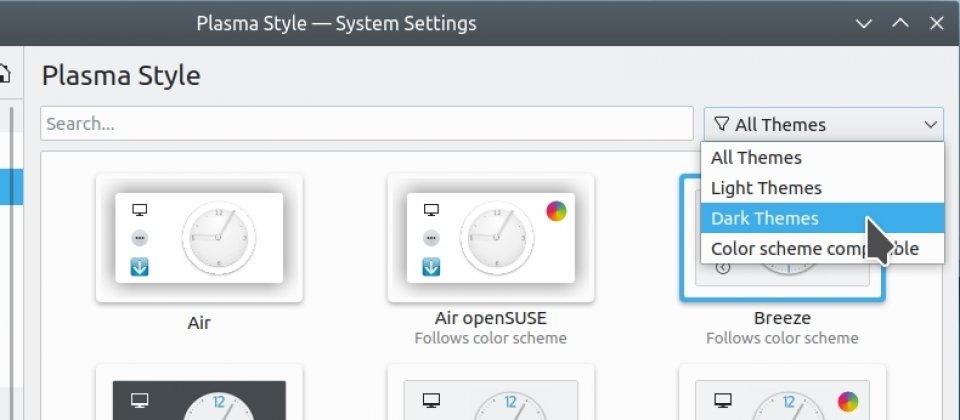Pick All Themes option in the open list
Viewport: 960px width, 420px height.
(x=822, y=158)
